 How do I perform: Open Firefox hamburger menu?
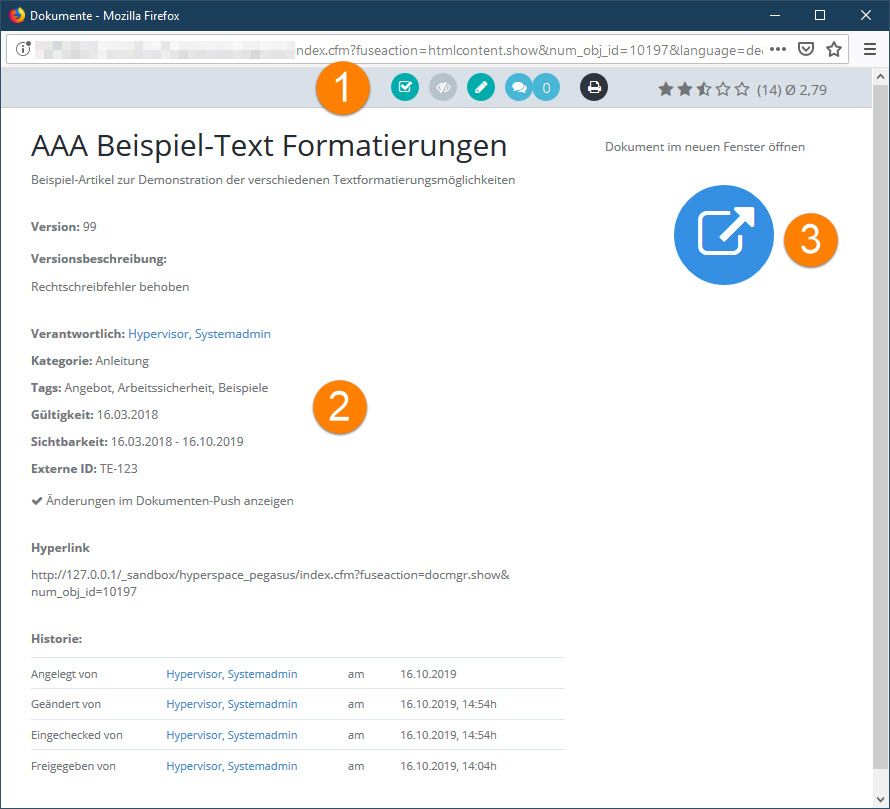point(869,49)
